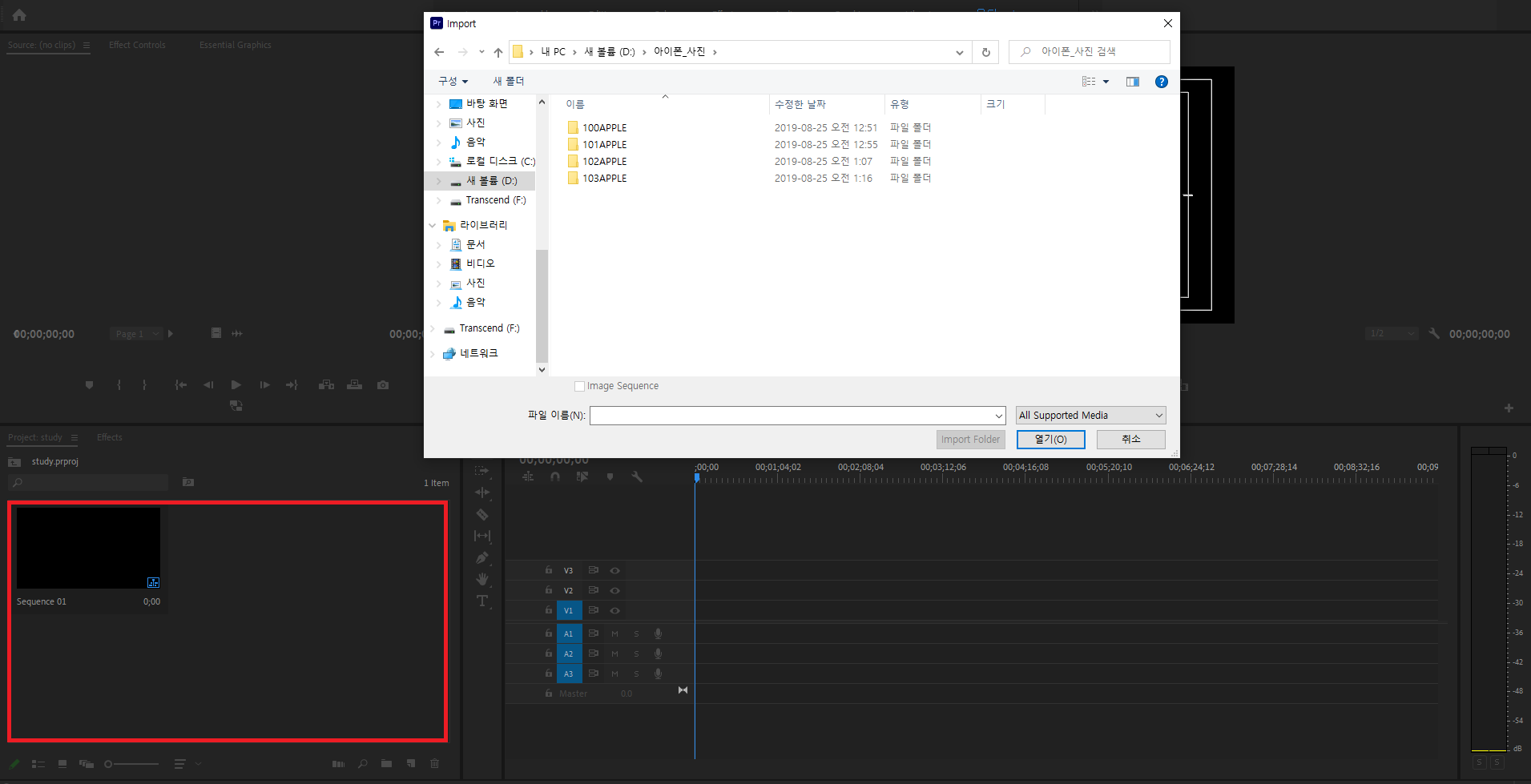Step back one frame in Source monitor
1531x784 pixels.
point(208,385)
